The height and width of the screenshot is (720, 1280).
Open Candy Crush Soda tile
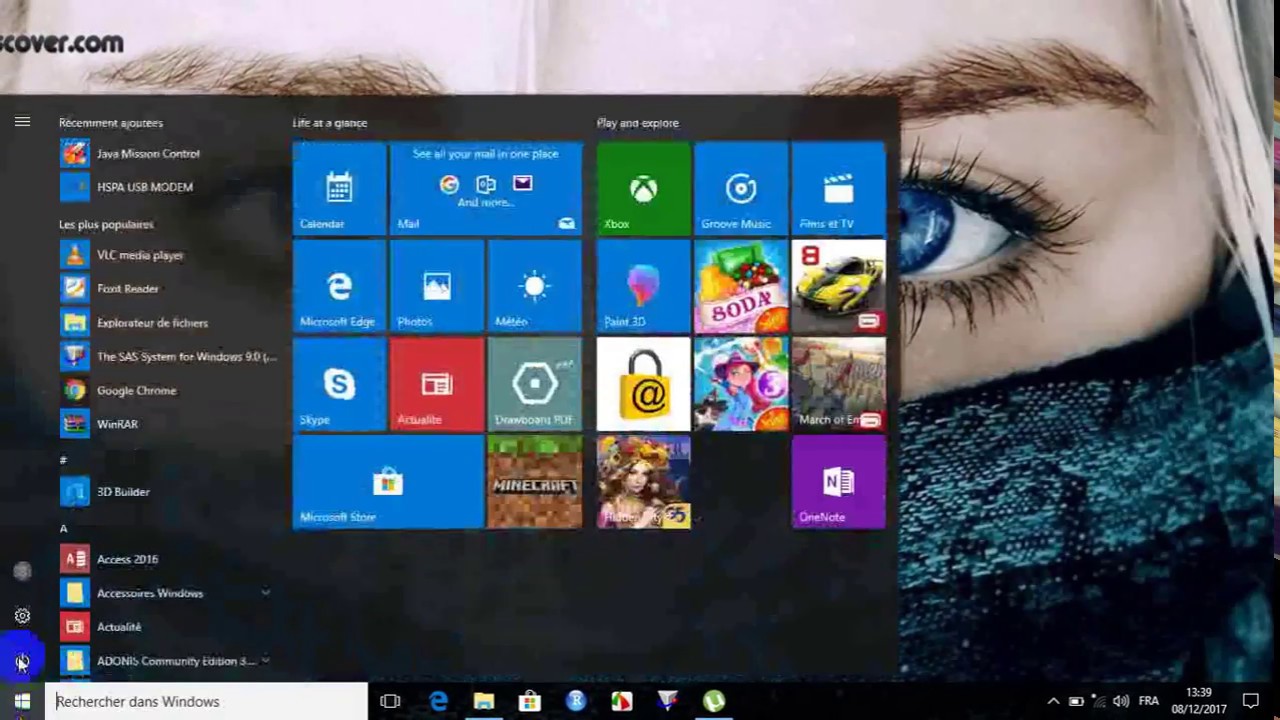[741, 287]
